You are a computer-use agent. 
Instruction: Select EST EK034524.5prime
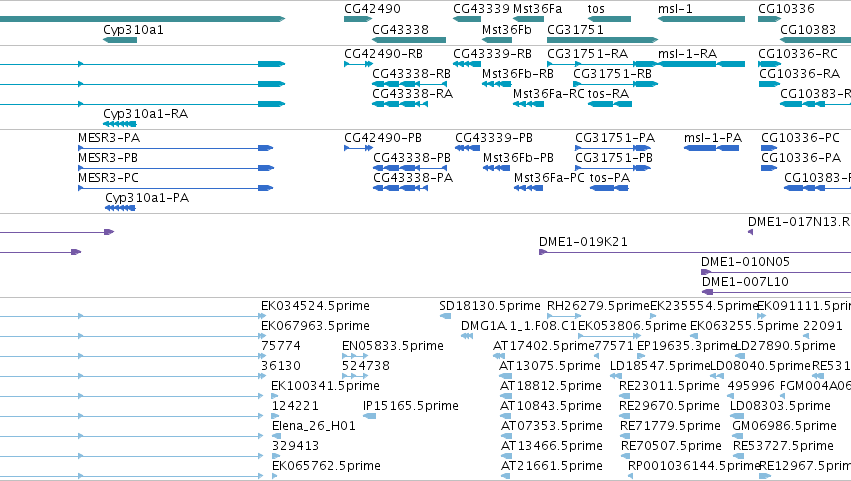point(315,306)
